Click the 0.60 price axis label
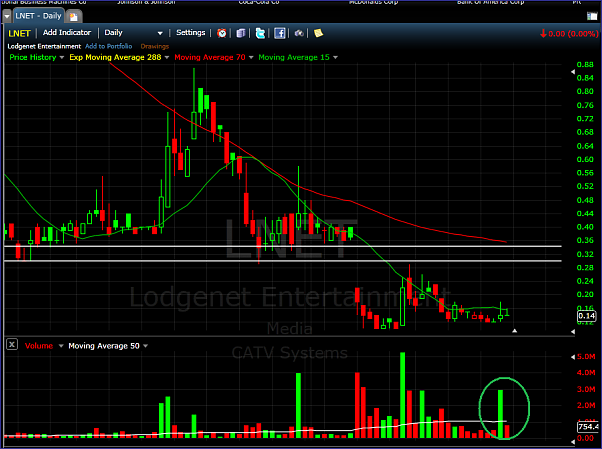The width and height of the screenshot is (602, 449). [585, 159]
